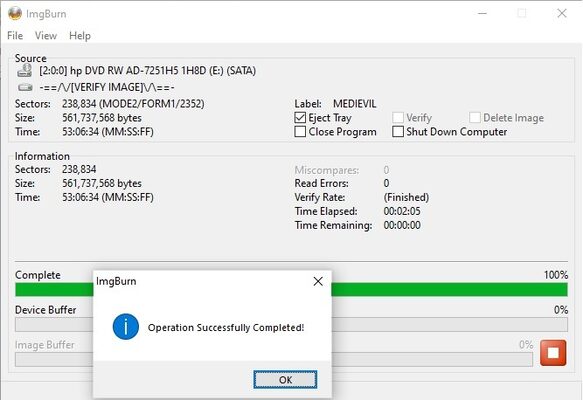Click the ImgBurn flame logo icon

pos(15,13)
